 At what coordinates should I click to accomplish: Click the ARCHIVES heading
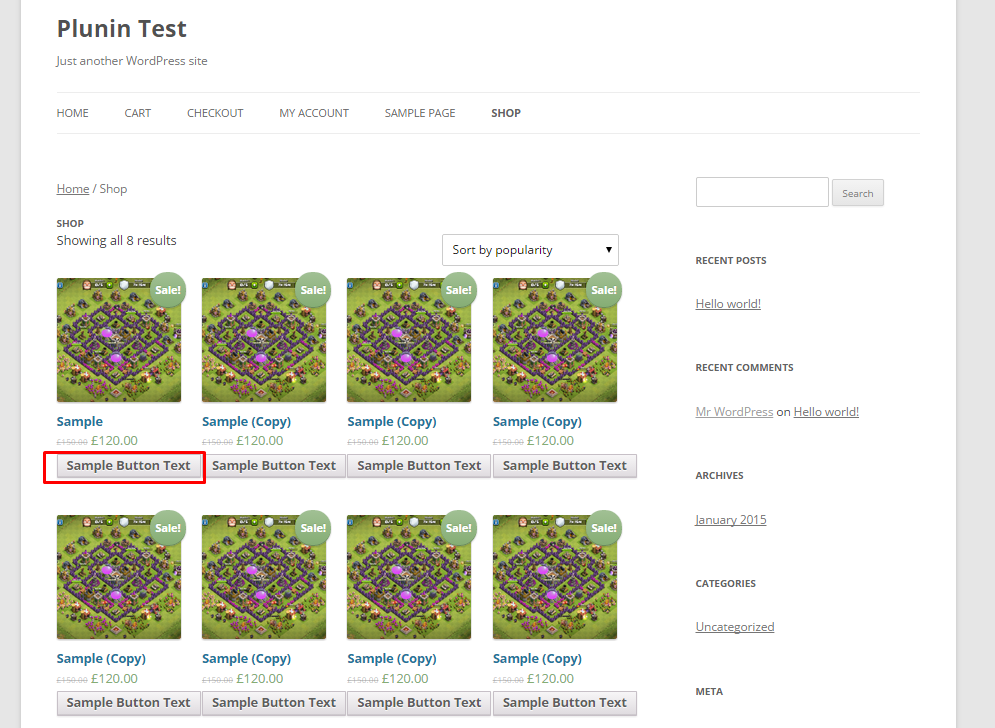point(720,475)
